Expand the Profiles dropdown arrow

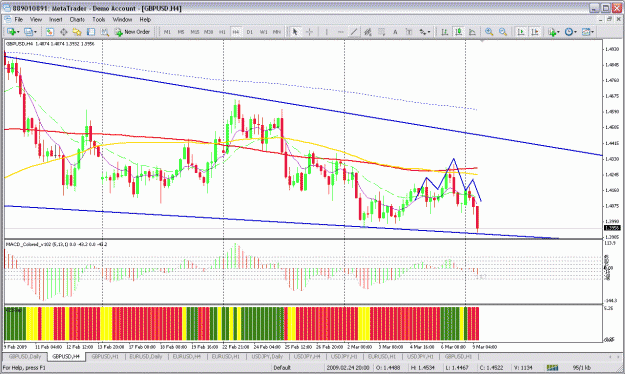click(x=35, y=32)
